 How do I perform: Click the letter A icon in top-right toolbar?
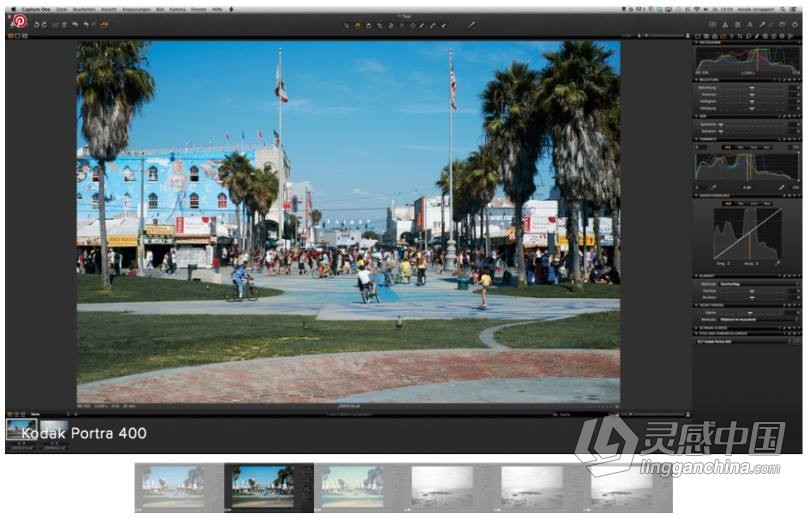coord(750,25)
